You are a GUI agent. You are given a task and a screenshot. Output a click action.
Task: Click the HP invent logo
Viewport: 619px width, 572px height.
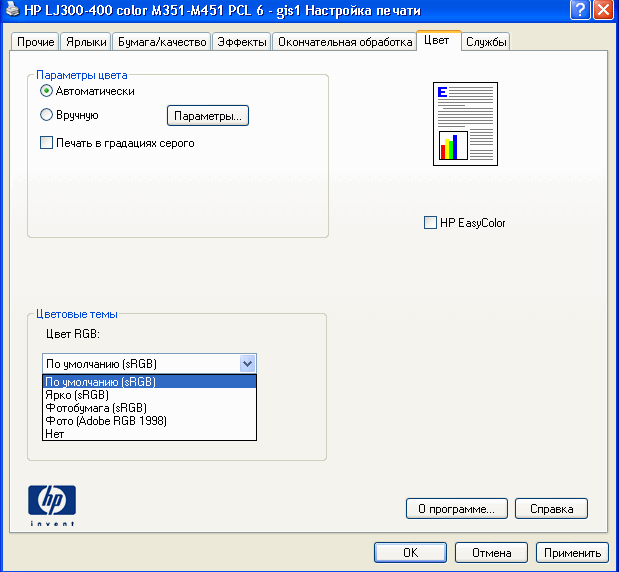click(52, 505)
